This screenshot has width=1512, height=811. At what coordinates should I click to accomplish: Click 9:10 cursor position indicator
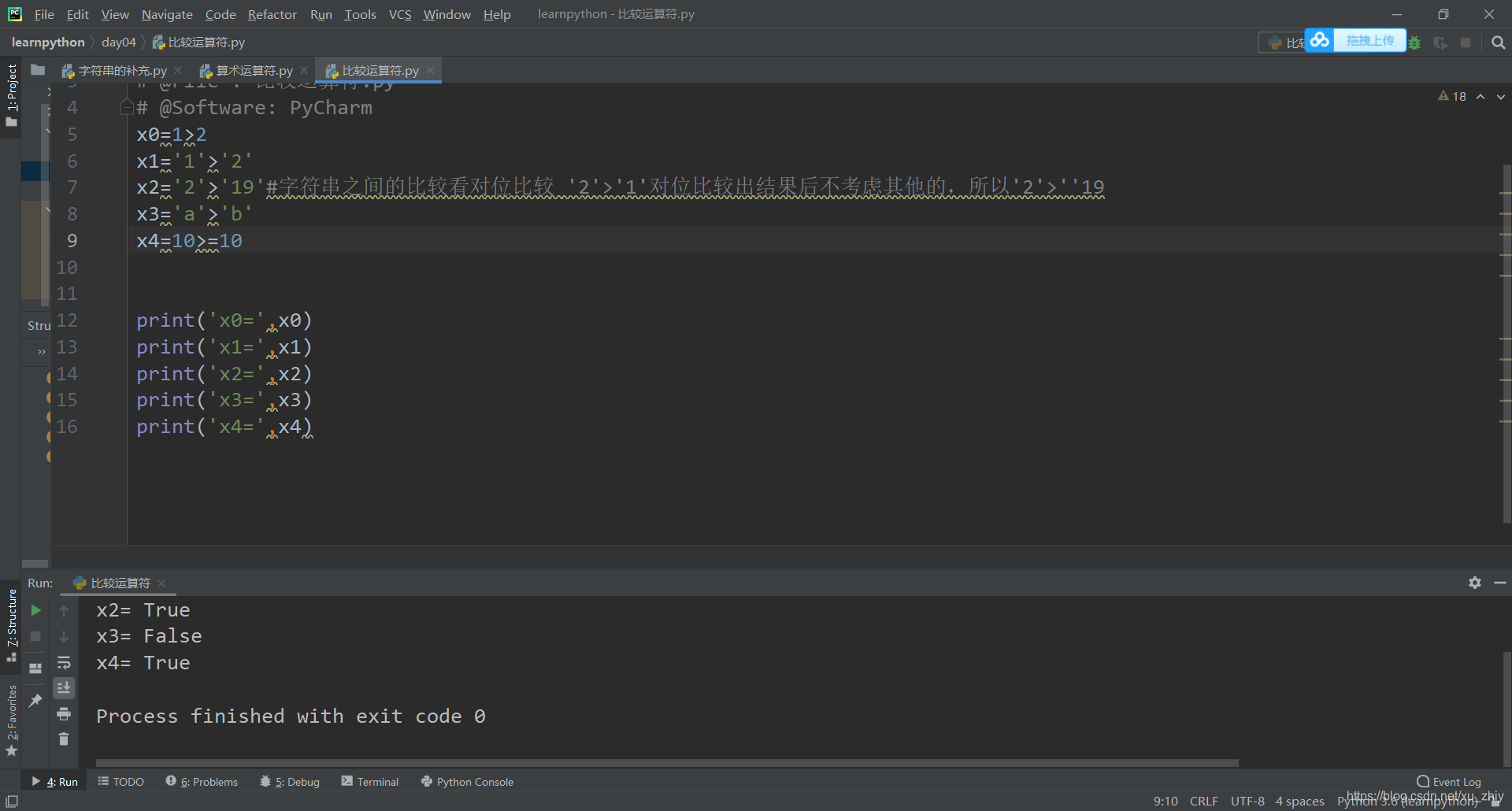click(1165, 801)
